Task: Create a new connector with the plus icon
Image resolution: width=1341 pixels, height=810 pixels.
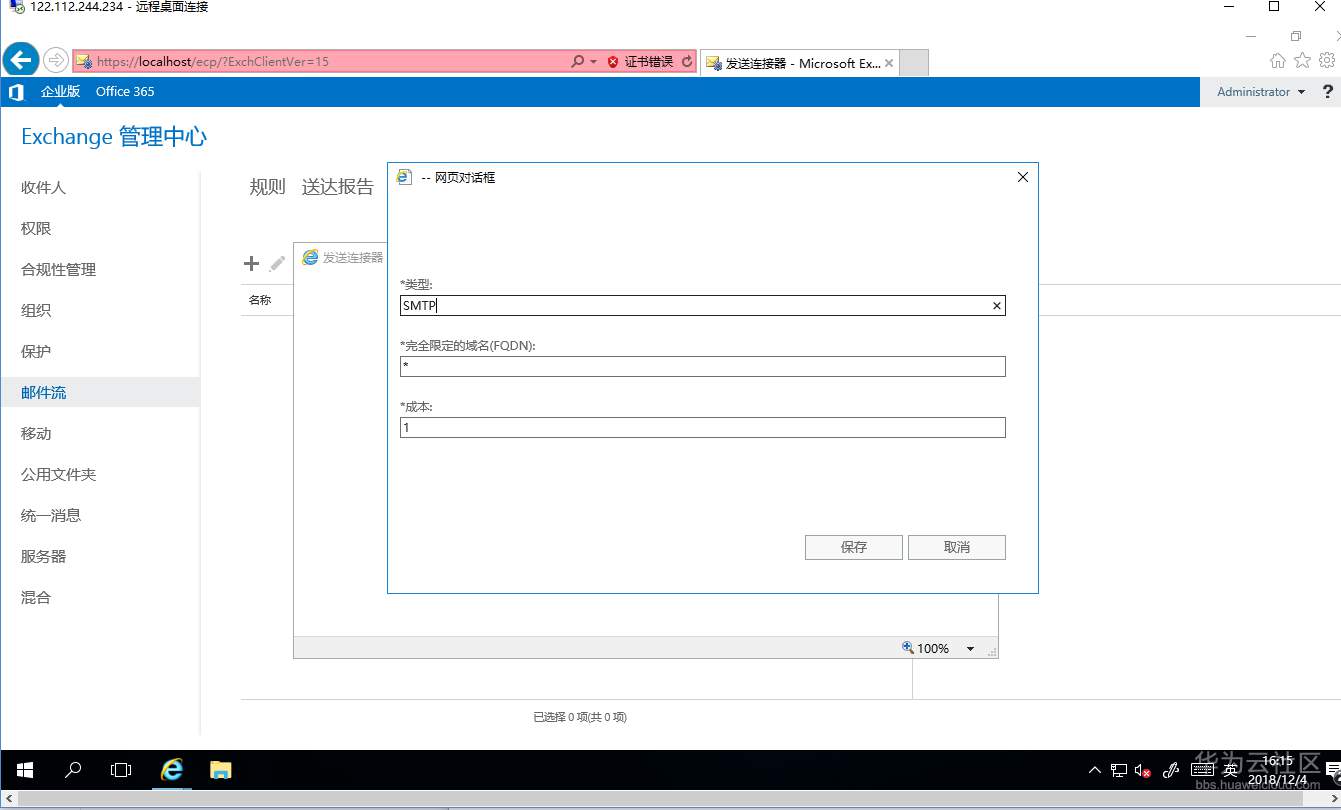Action: point(251,263)
